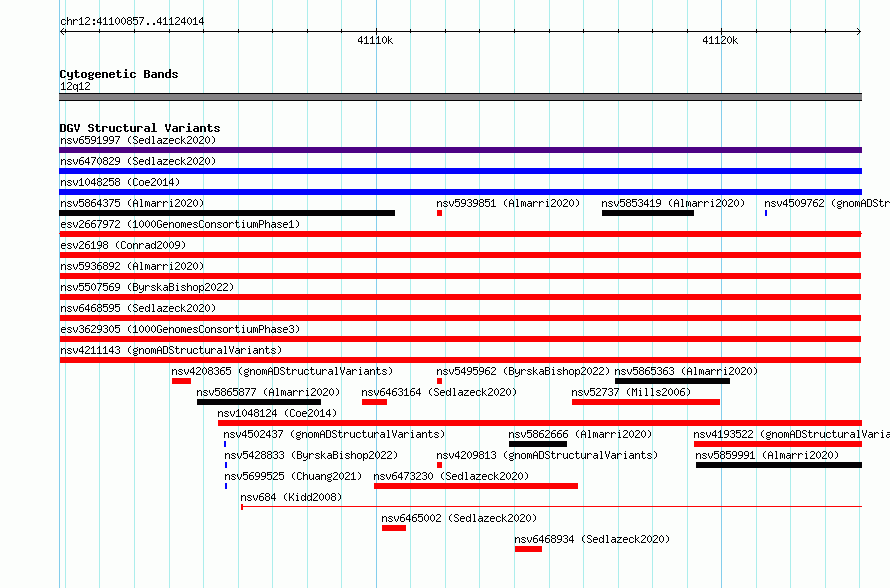Click nsv684 (Kidd2008) label

tap(291, 497)
